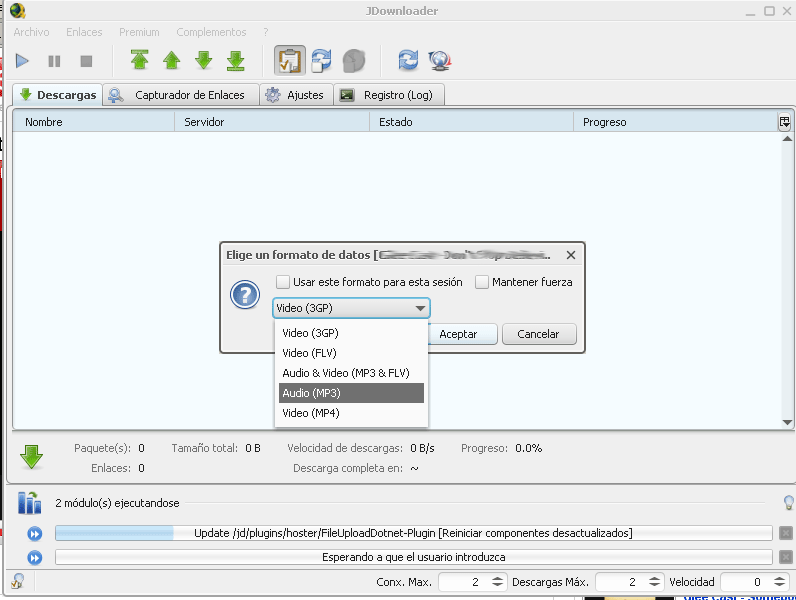Click scroll up arrow of downloads list
Screen dimensions: 796x600
pos(787,138)
